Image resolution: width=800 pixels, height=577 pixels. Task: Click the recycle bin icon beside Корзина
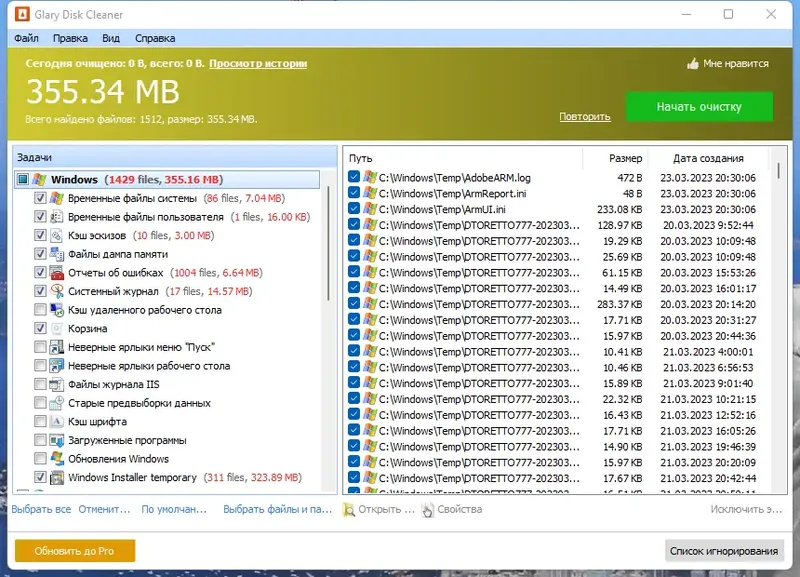[57, 328]
